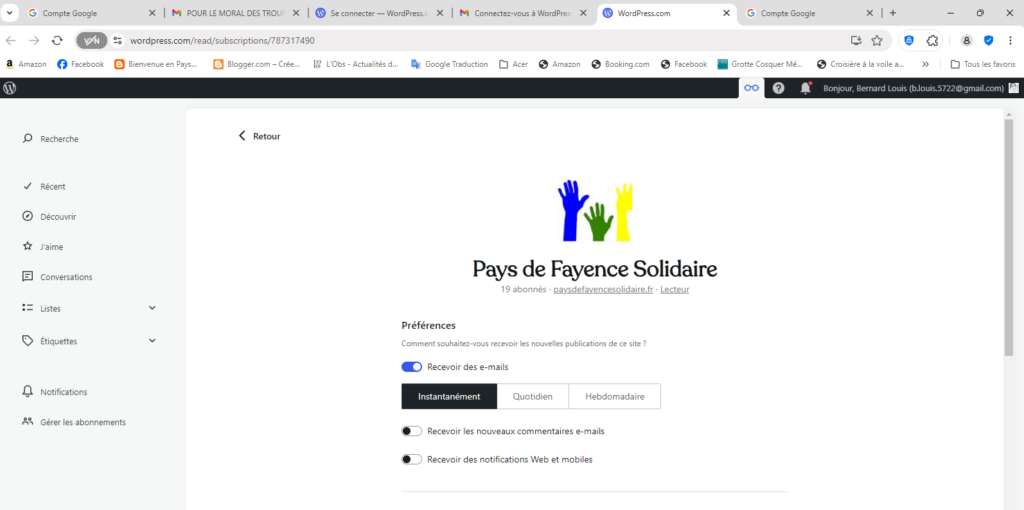Open the notifications bell in top bar
Image resolution: width=1024 pixels, height=510 pixels.
pos(805,88)
